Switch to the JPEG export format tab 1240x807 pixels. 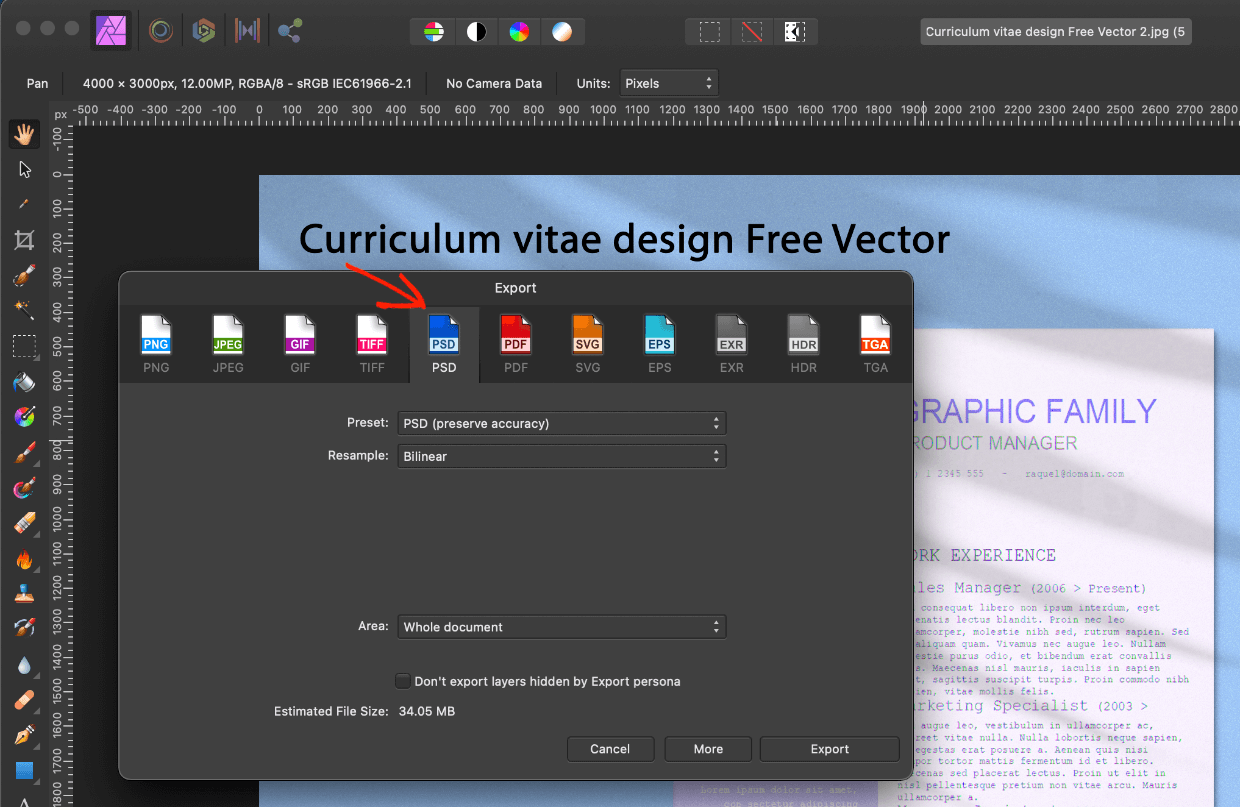pos(228,344)
